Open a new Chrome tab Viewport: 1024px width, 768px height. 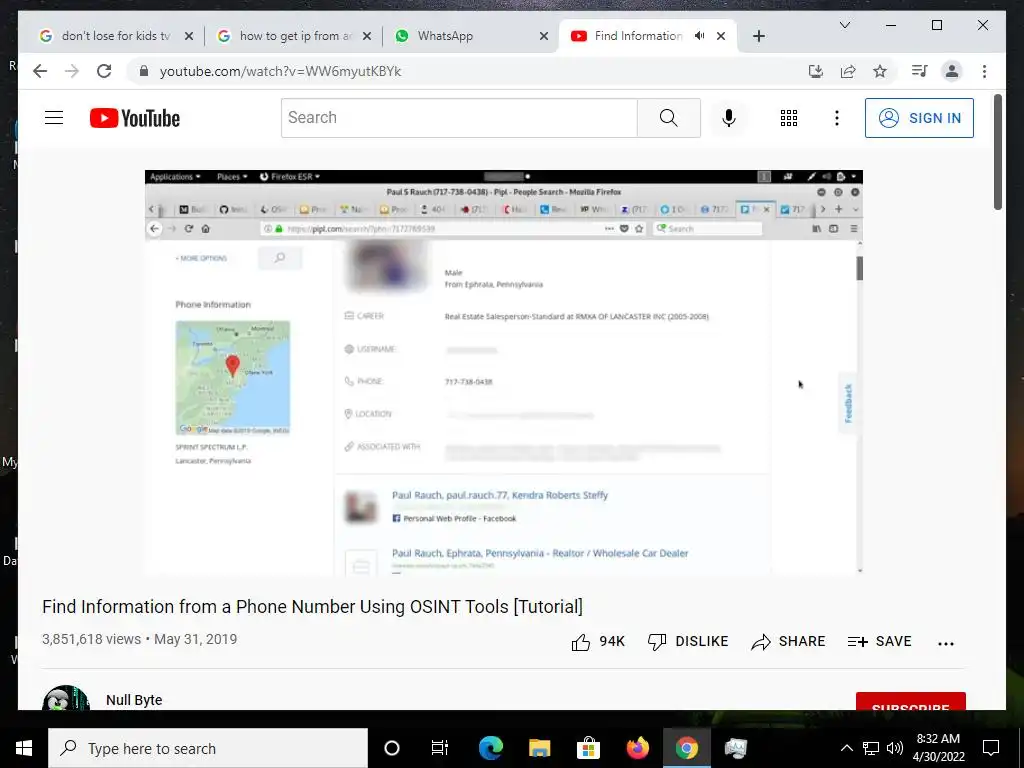pyautogui.click(x=758, y=36)
